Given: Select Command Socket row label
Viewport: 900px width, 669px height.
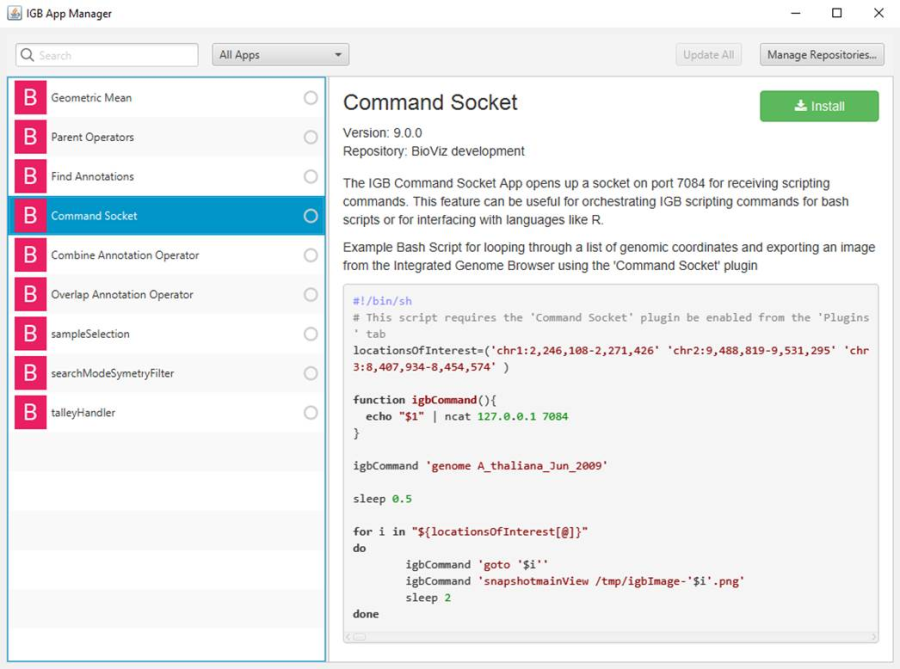Looking at the screenshot, I should [94, 216].
